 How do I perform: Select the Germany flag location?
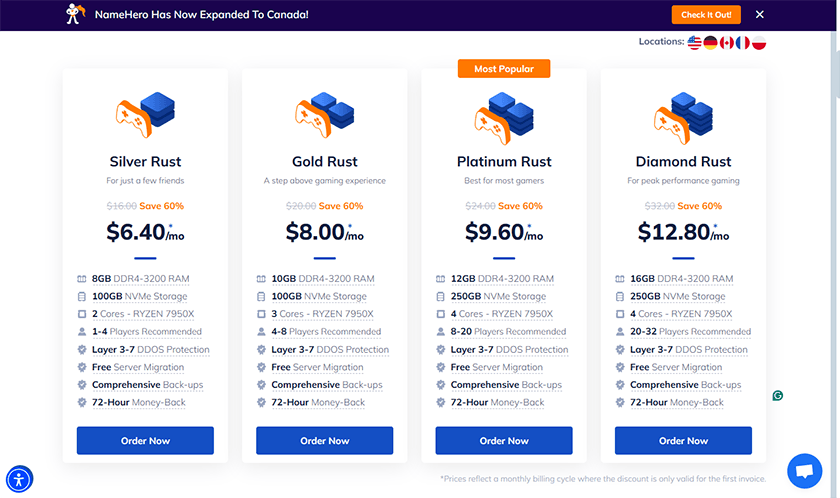[711, 43]
